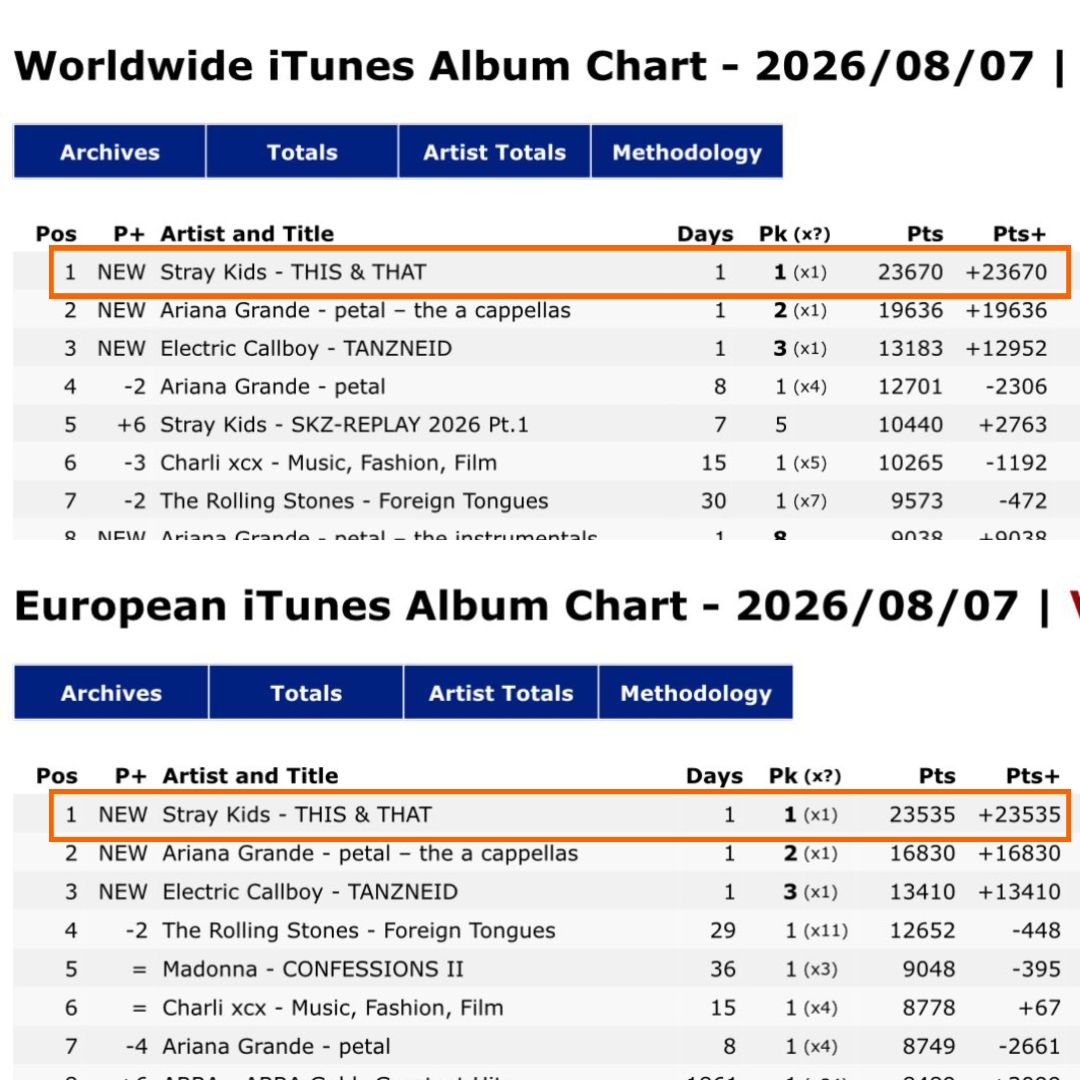1080x1080 pixels.
Task: Open Artist Totals under the European chart
Action: [501, 692]
